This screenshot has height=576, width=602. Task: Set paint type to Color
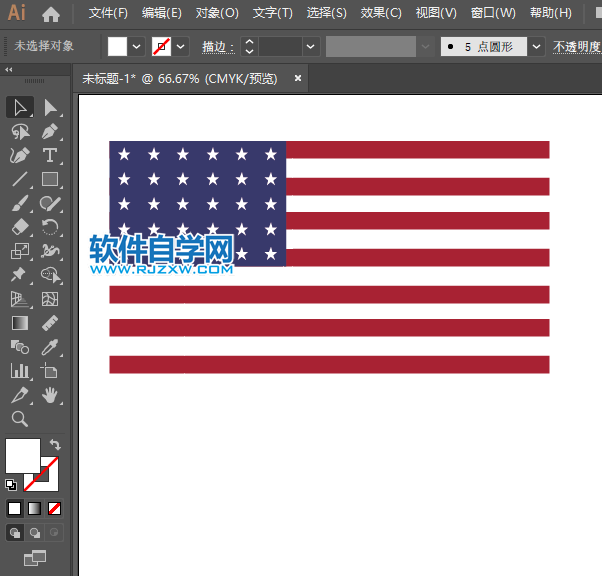pos(15,508)
